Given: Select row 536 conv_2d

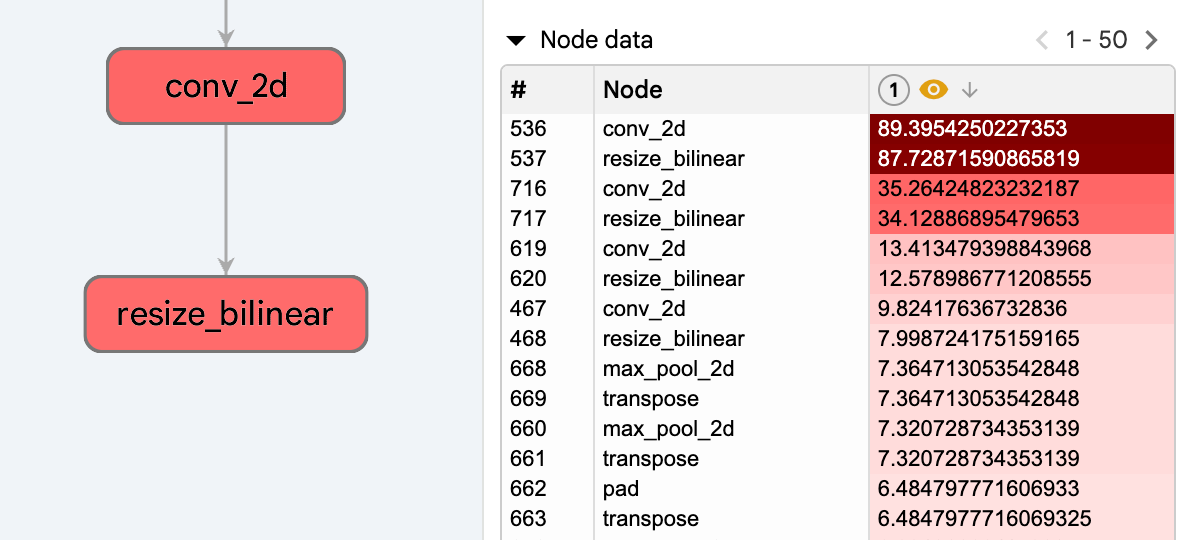Looking at the screenshot, I should coord(643,129).
